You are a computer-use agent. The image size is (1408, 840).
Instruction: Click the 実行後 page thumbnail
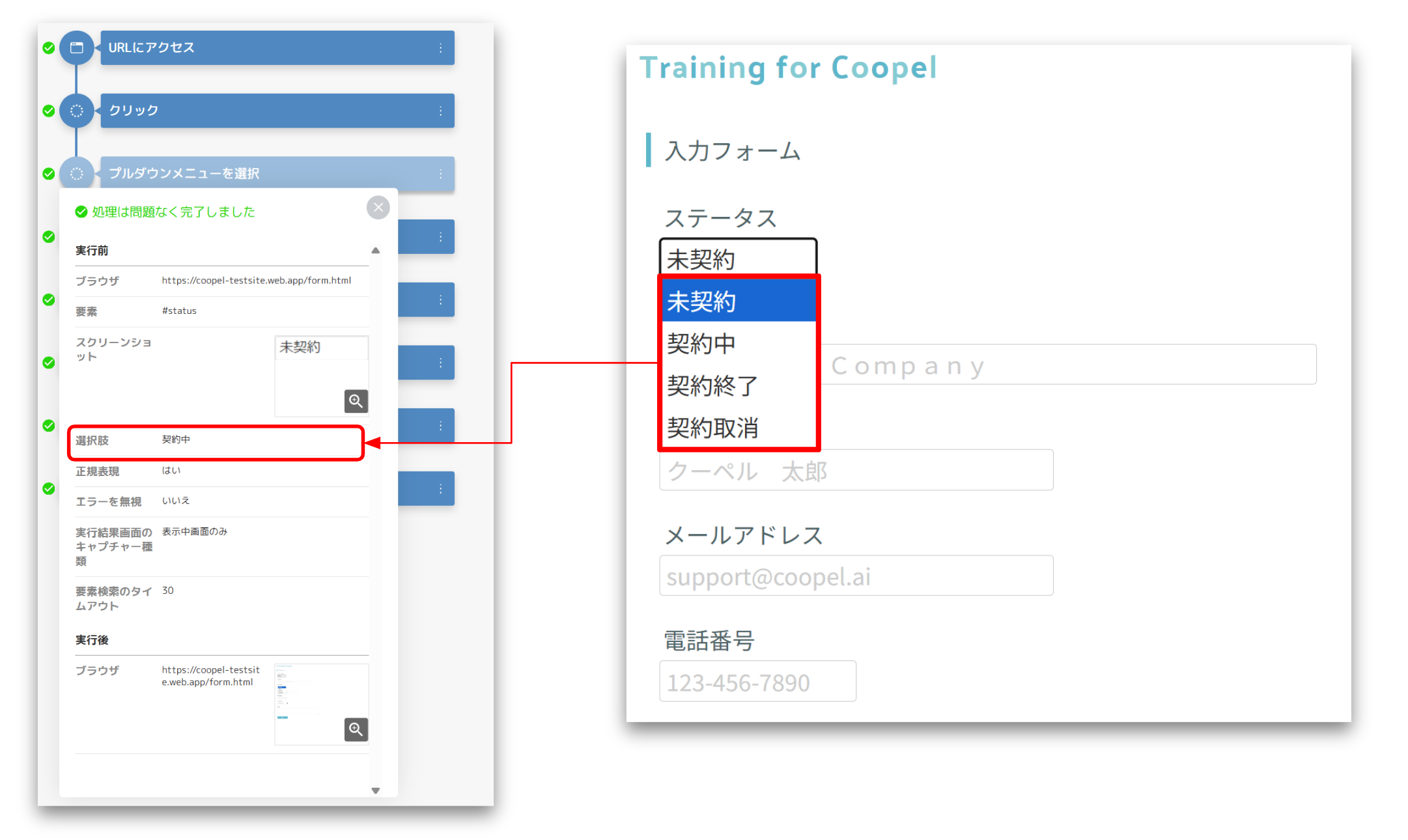[x=322, y=704]
